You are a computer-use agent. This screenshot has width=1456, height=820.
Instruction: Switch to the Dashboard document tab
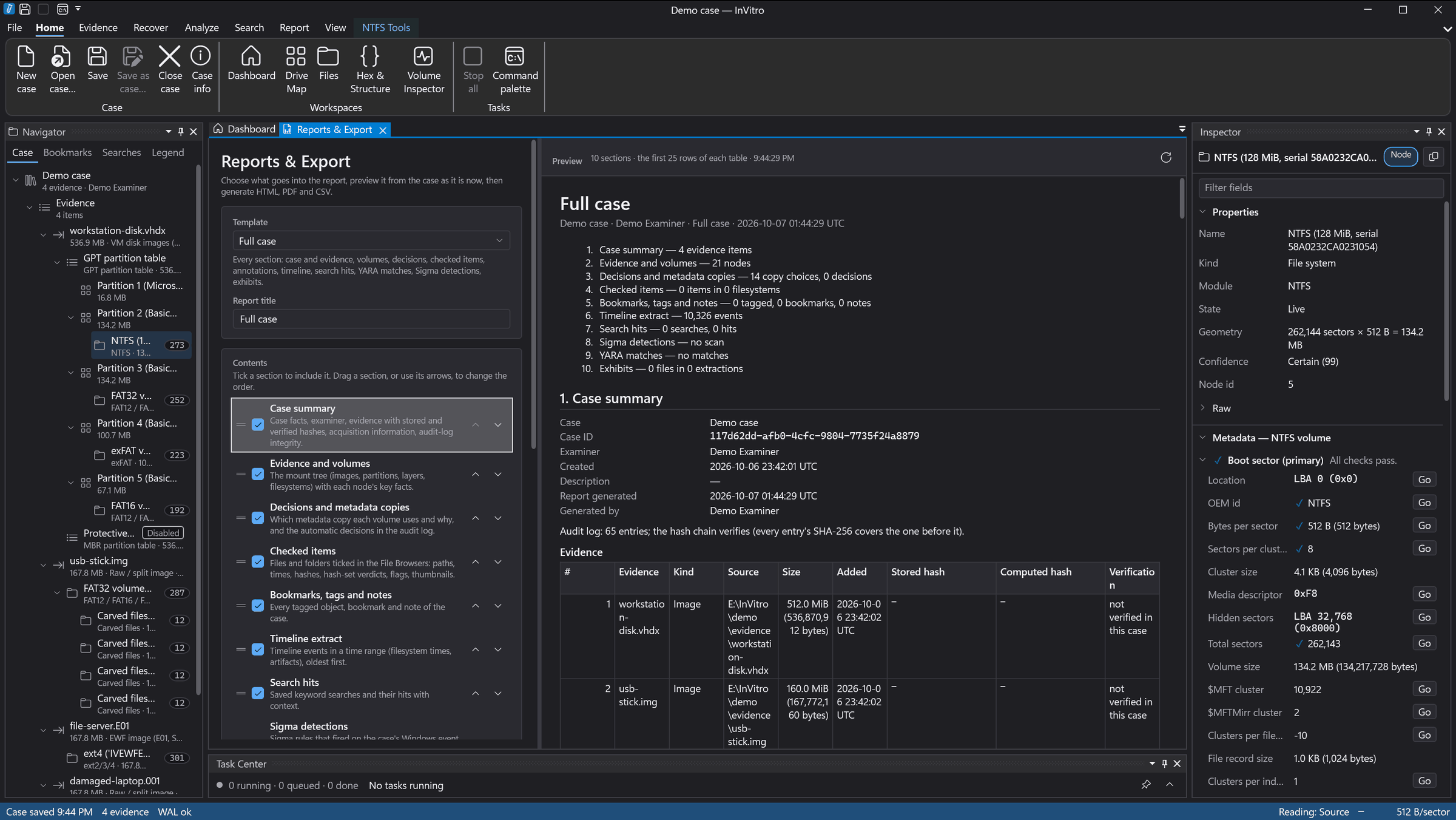[244, 129]
